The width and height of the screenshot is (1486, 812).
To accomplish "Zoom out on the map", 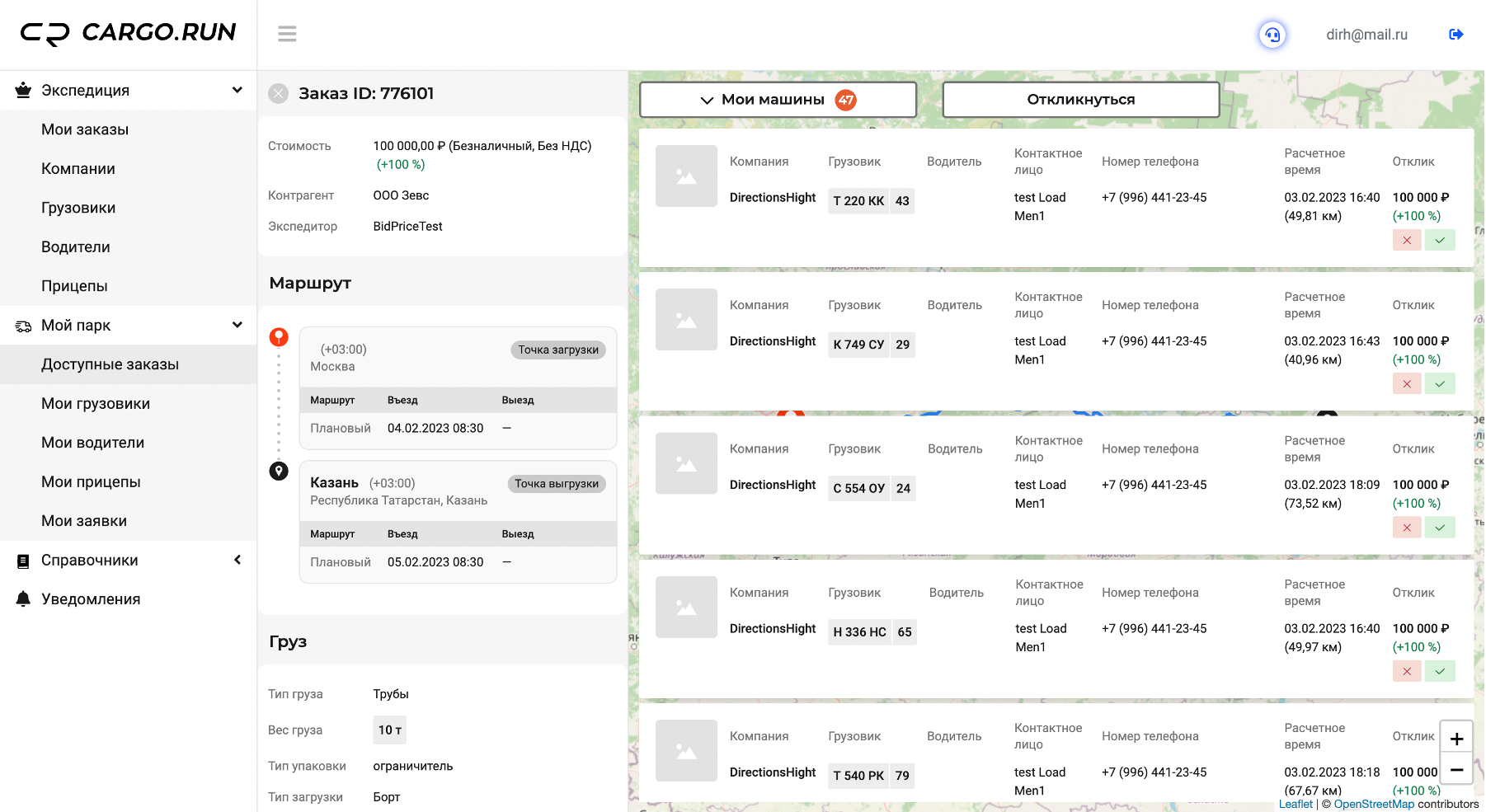I will (x=1456, y=770).
